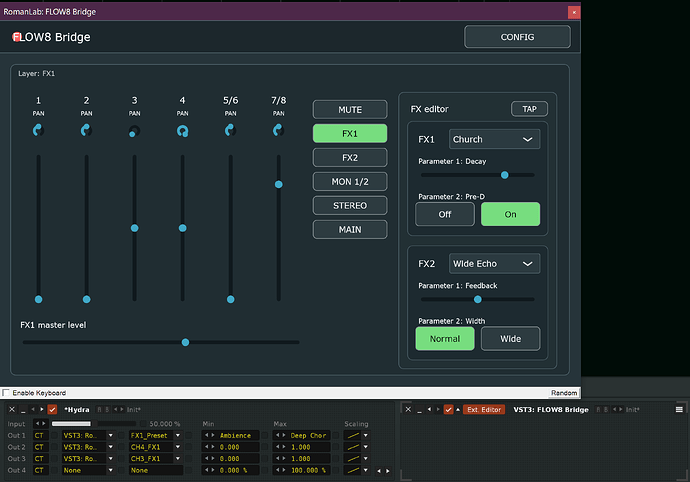
Task: Switch to the MUTE layer
Action: tap(350, 109)
